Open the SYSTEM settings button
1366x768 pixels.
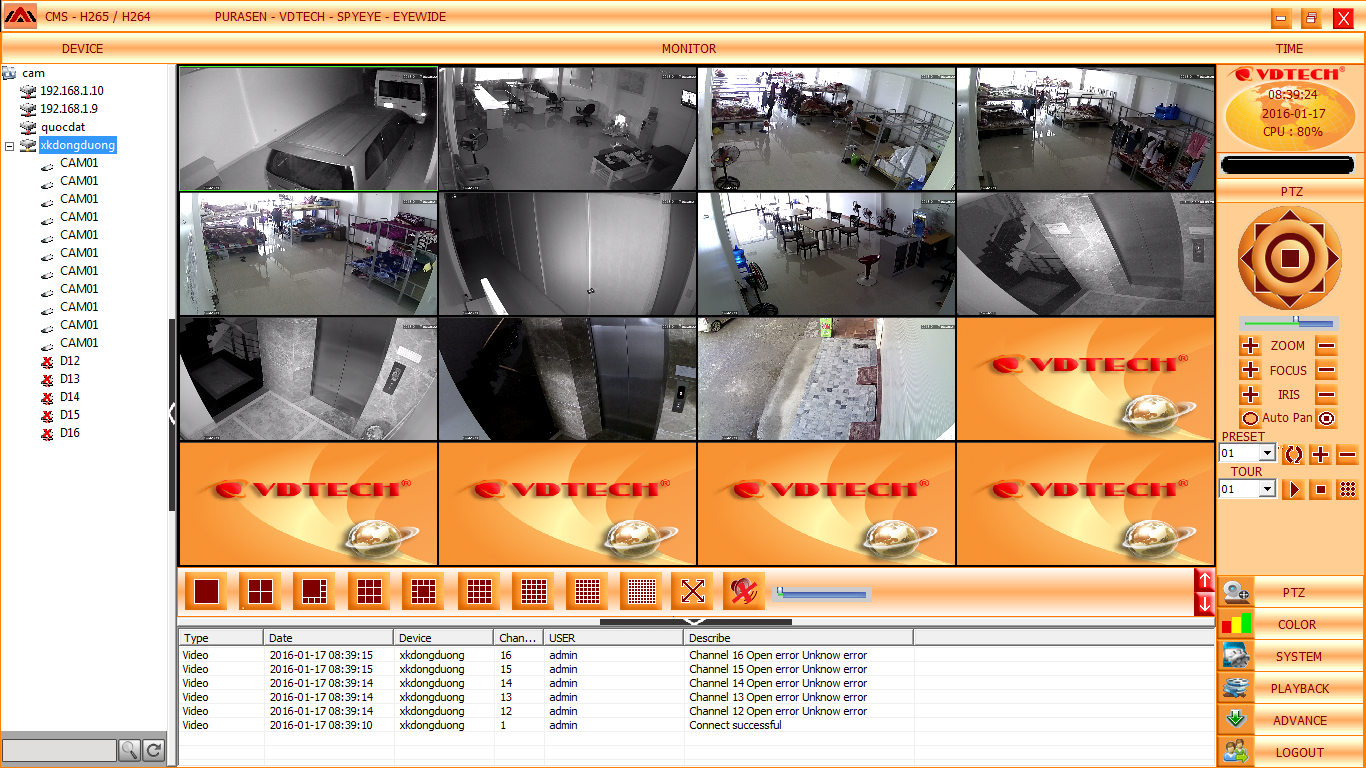pos(1291,656)
